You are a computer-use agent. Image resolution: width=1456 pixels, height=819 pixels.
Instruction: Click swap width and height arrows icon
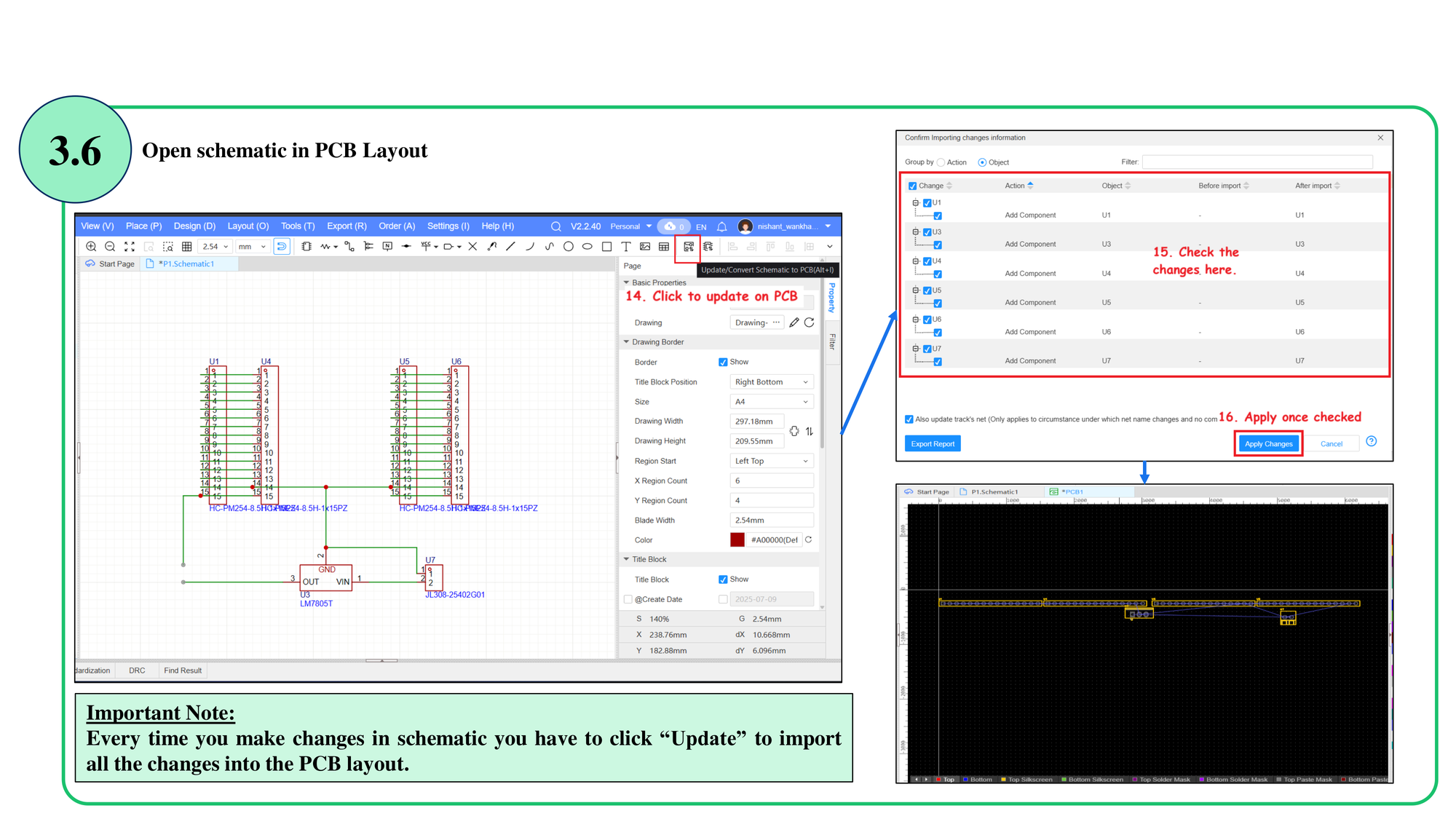pos(810,431)
